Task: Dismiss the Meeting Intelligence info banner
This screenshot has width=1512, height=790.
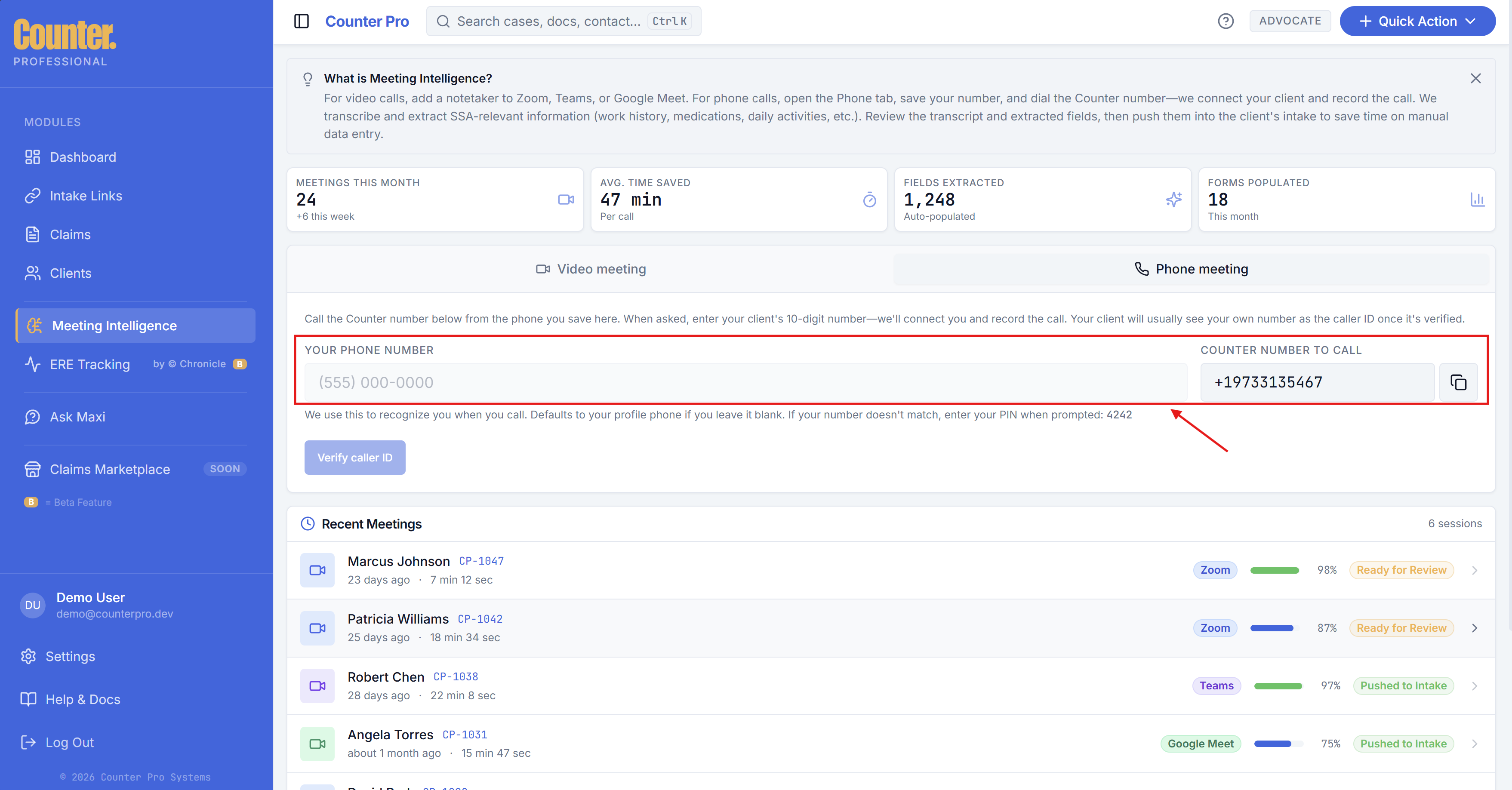Action: pos(1475,79)
